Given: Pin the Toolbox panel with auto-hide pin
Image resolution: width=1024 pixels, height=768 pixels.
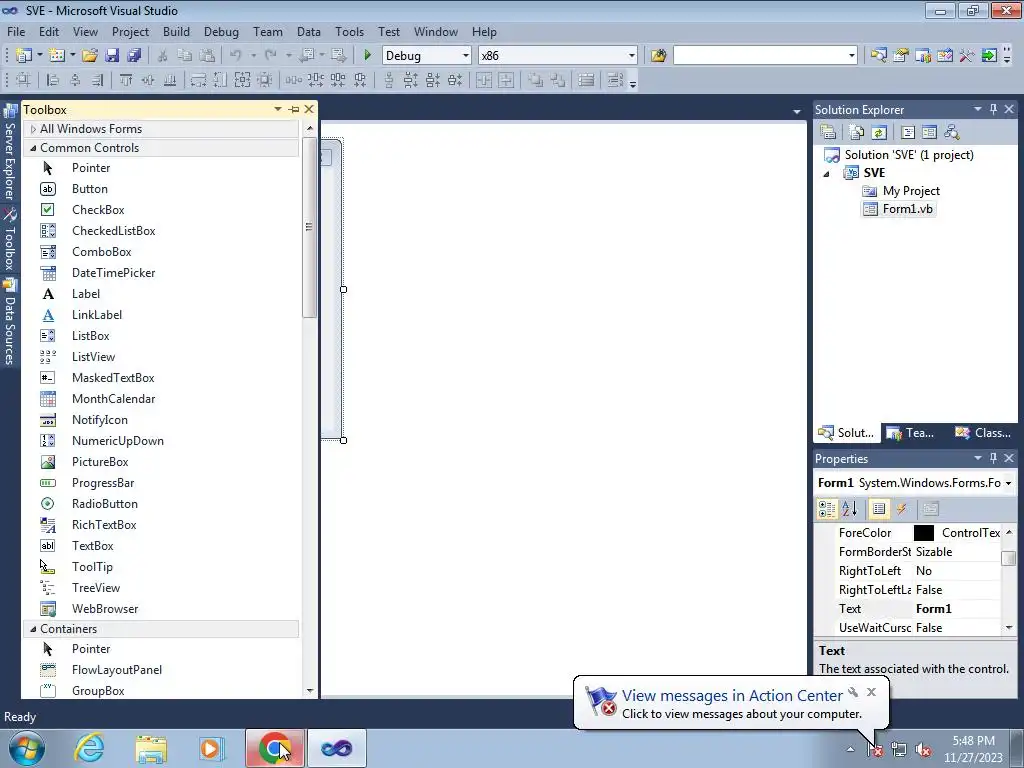Looking at the screenshot, I should (294, 110).
